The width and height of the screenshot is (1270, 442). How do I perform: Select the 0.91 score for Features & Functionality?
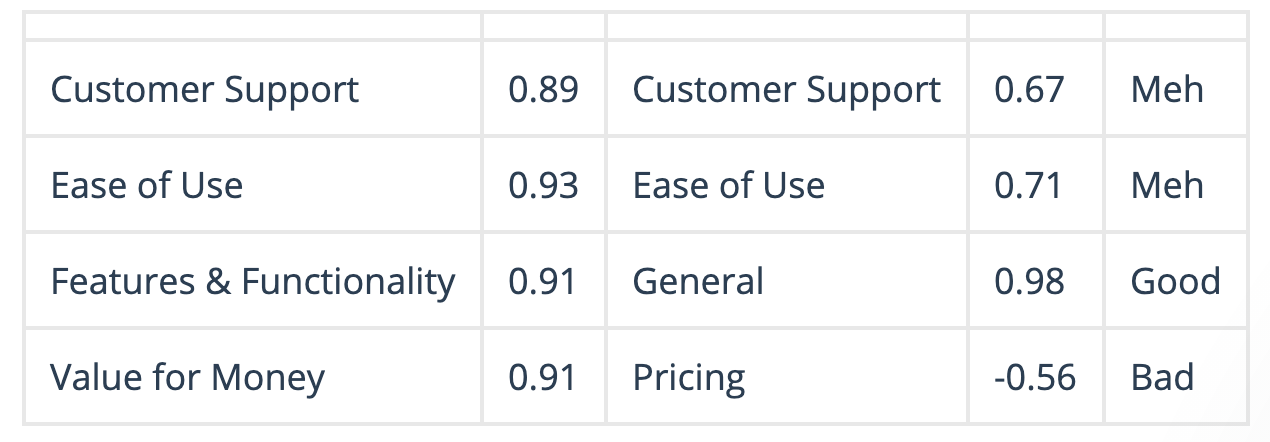542,281
